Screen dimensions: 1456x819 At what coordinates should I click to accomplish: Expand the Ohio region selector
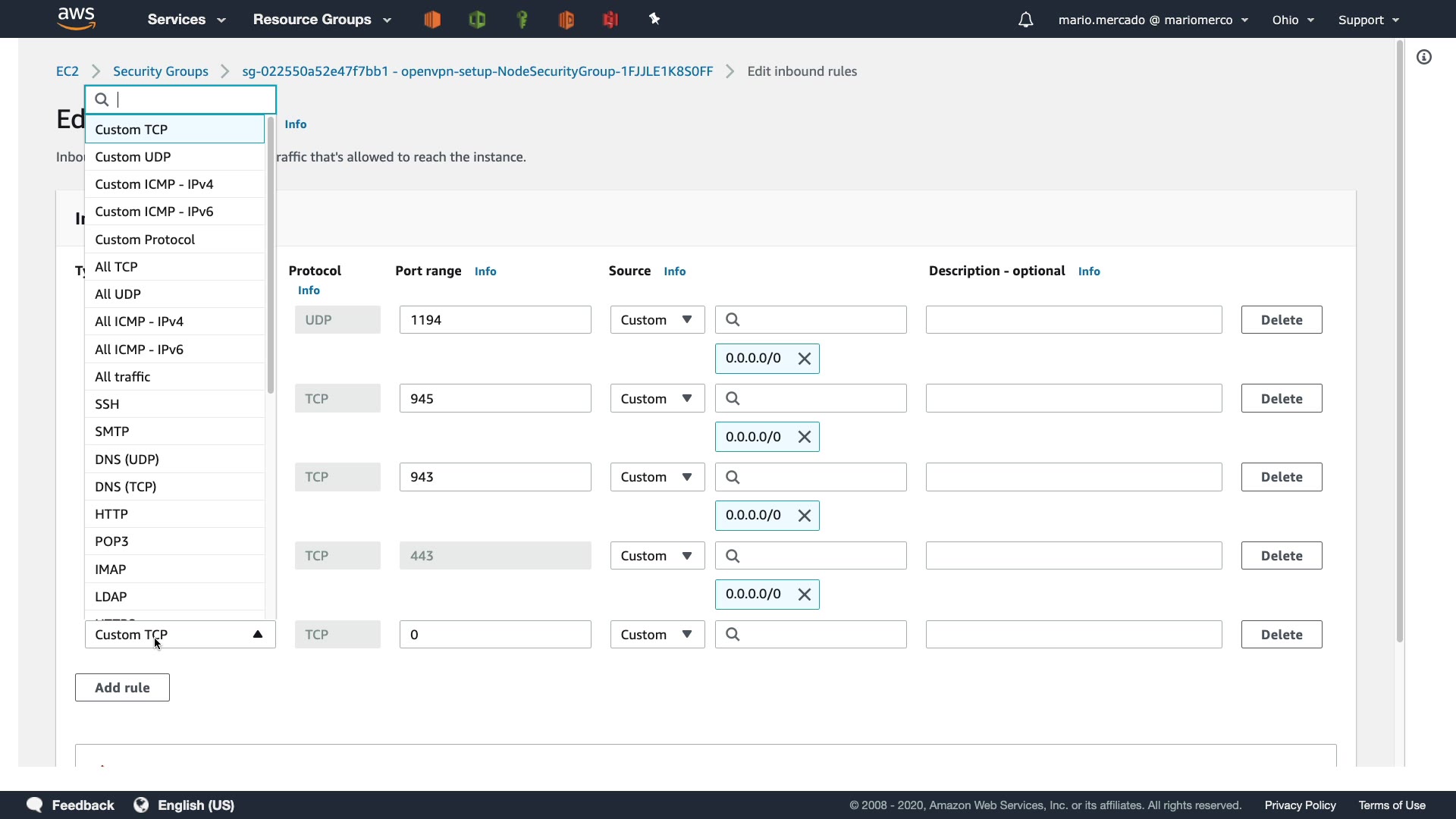click(x=1293, y=20)
